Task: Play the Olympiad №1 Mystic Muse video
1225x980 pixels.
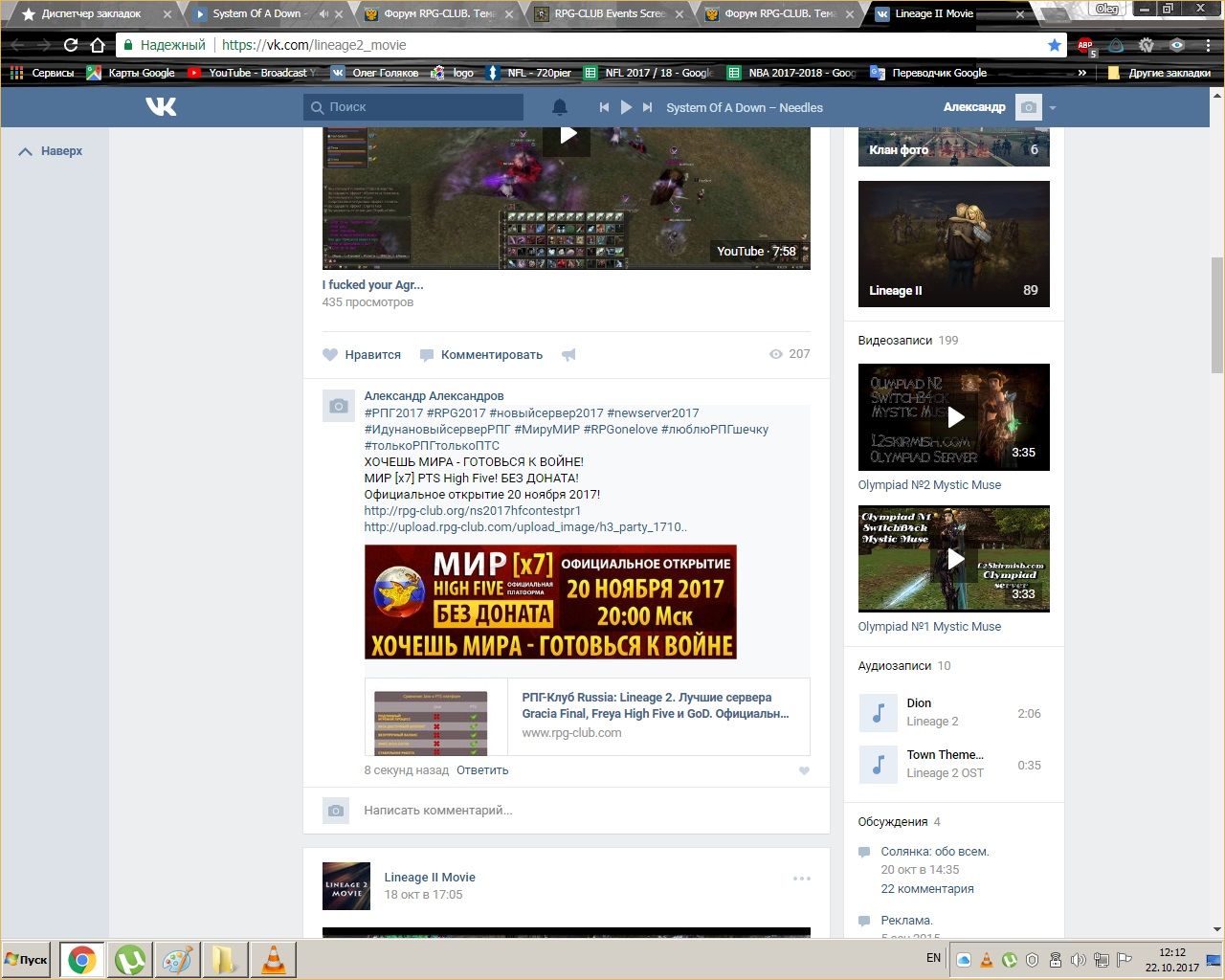Action: [x=954, y=558]
